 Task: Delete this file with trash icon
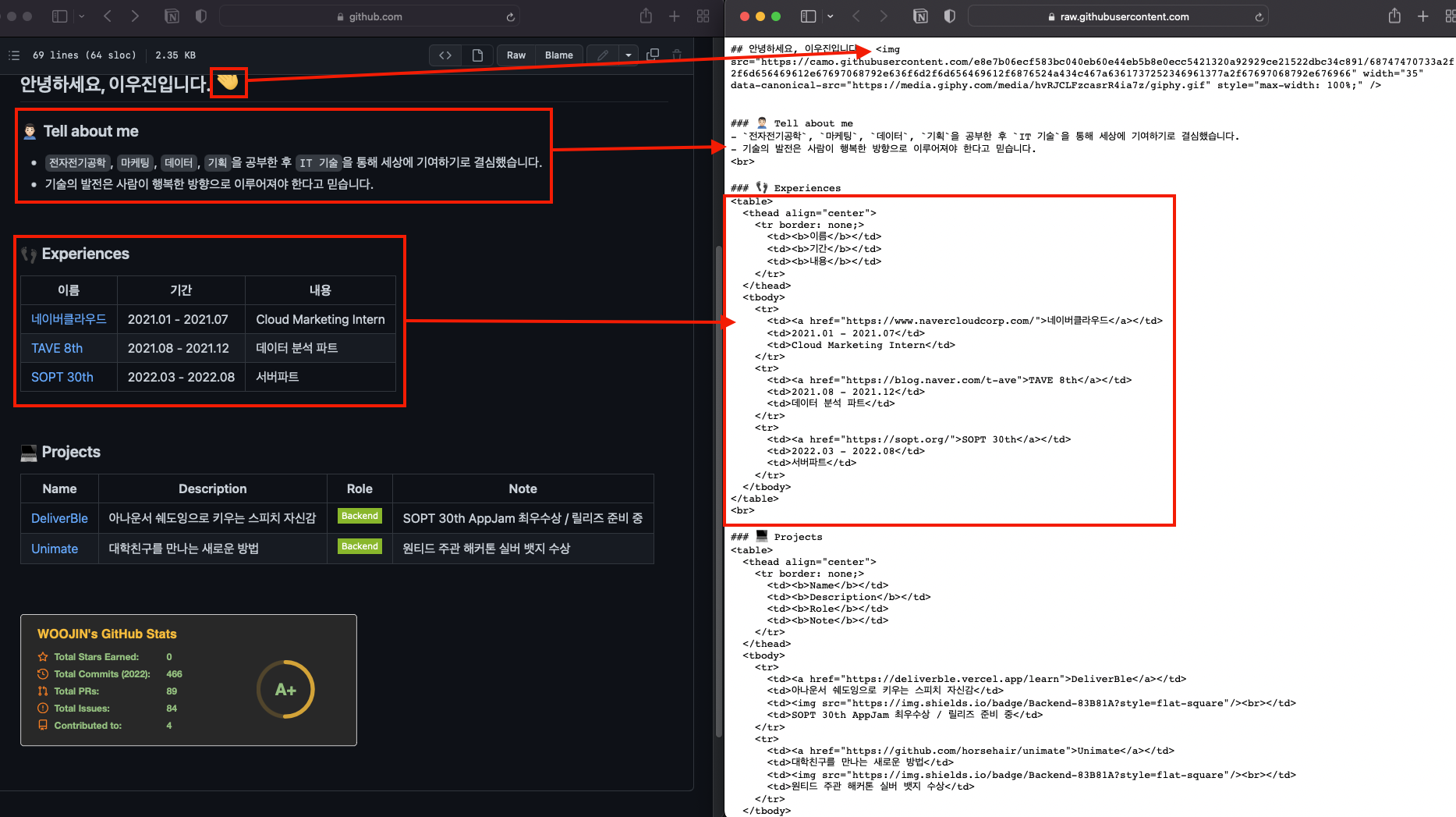pos(677,55)
